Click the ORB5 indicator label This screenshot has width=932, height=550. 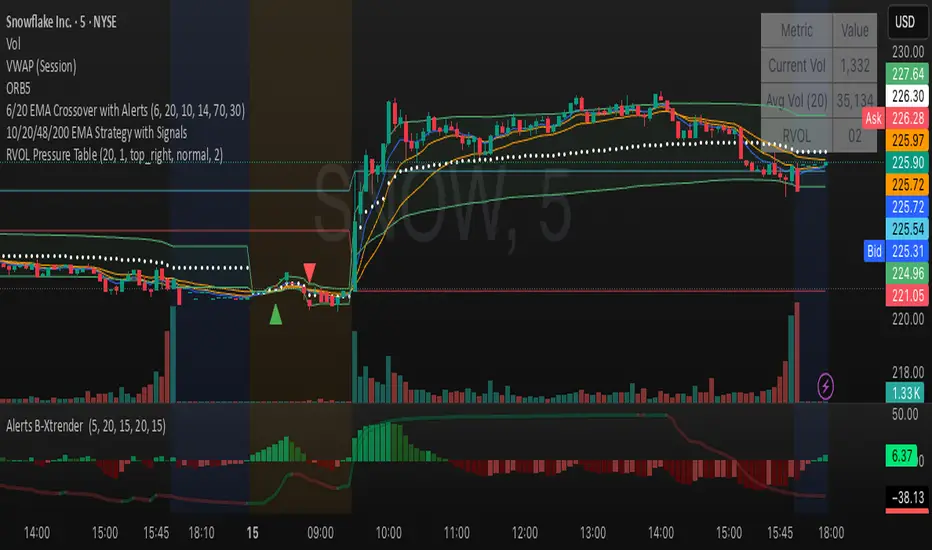coord(18,89)
